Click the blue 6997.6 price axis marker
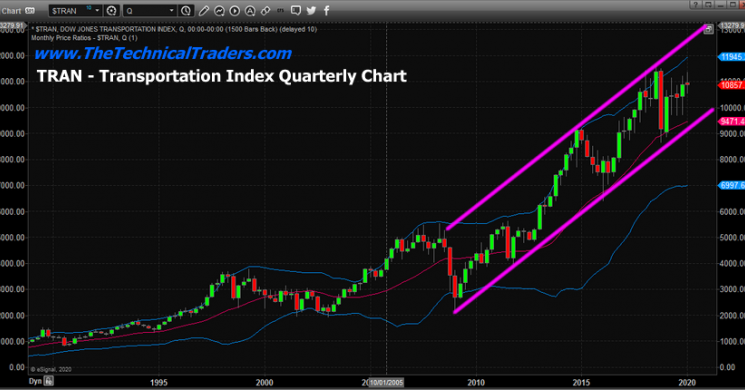This screenshot has height=390, width=745. click(732, 185)
